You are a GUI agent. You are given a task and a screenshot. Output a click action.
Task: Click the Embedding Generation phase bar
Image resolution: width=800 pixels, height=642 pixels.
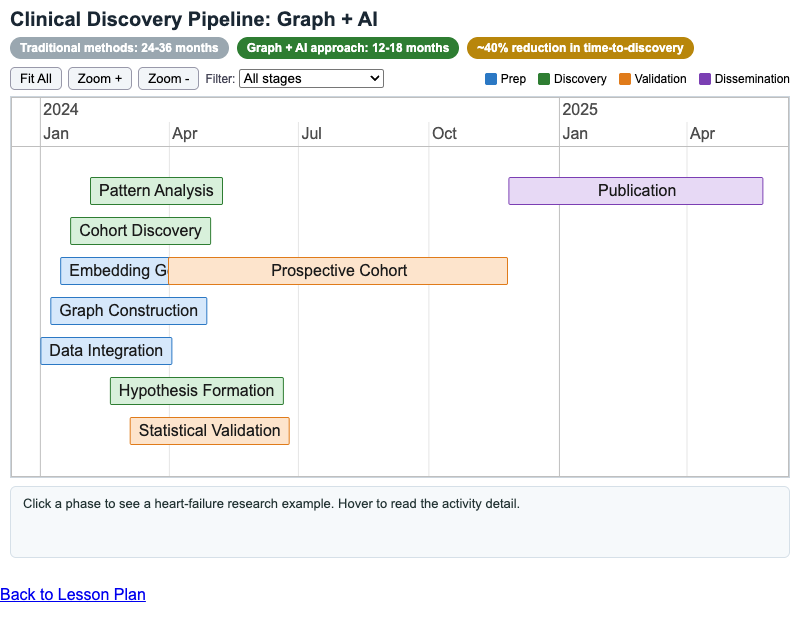[x=114, y=270]
